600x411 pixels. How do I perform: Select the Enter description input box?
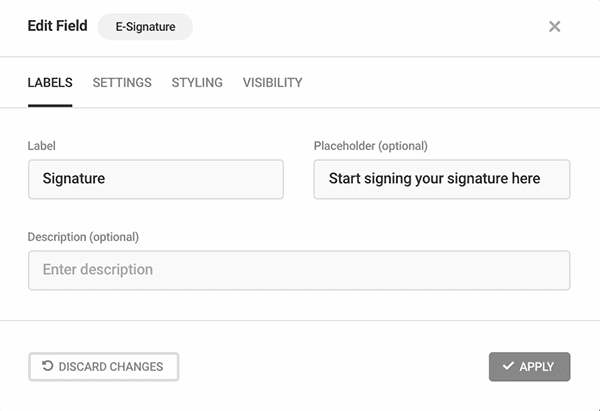(x=299, y=270)
